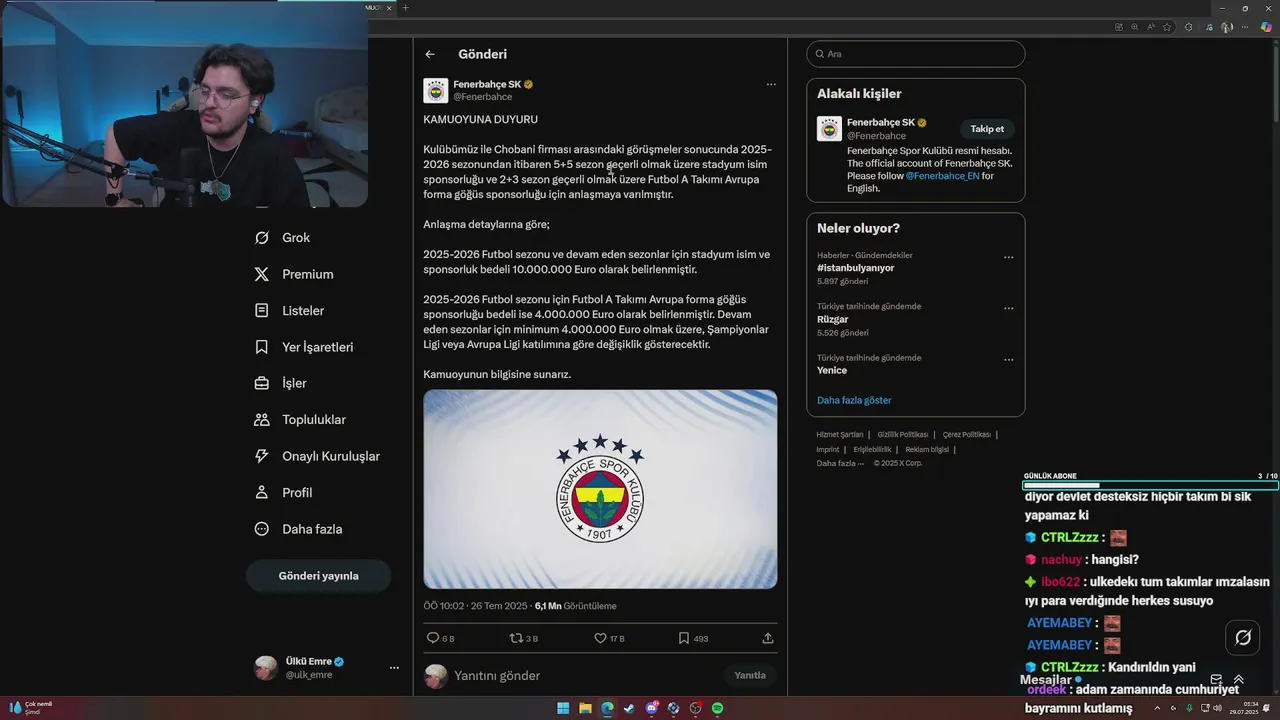Viewport: 1280px width, 720px height.
Task: Open the Grok sidebar item
Action: tap(282, 238)
